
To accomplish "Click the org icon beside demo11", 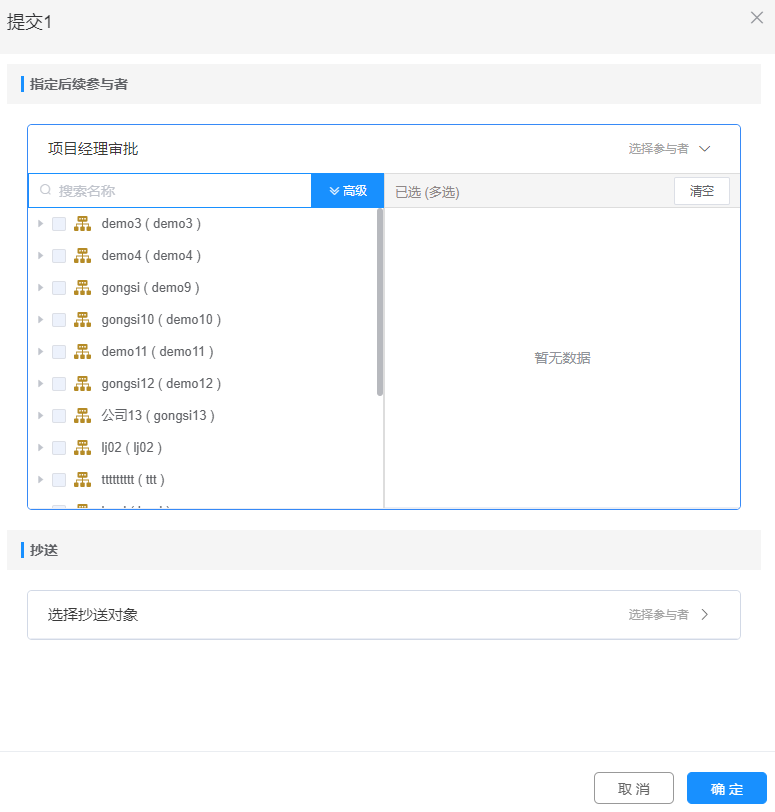I will [x=82, y=352].
